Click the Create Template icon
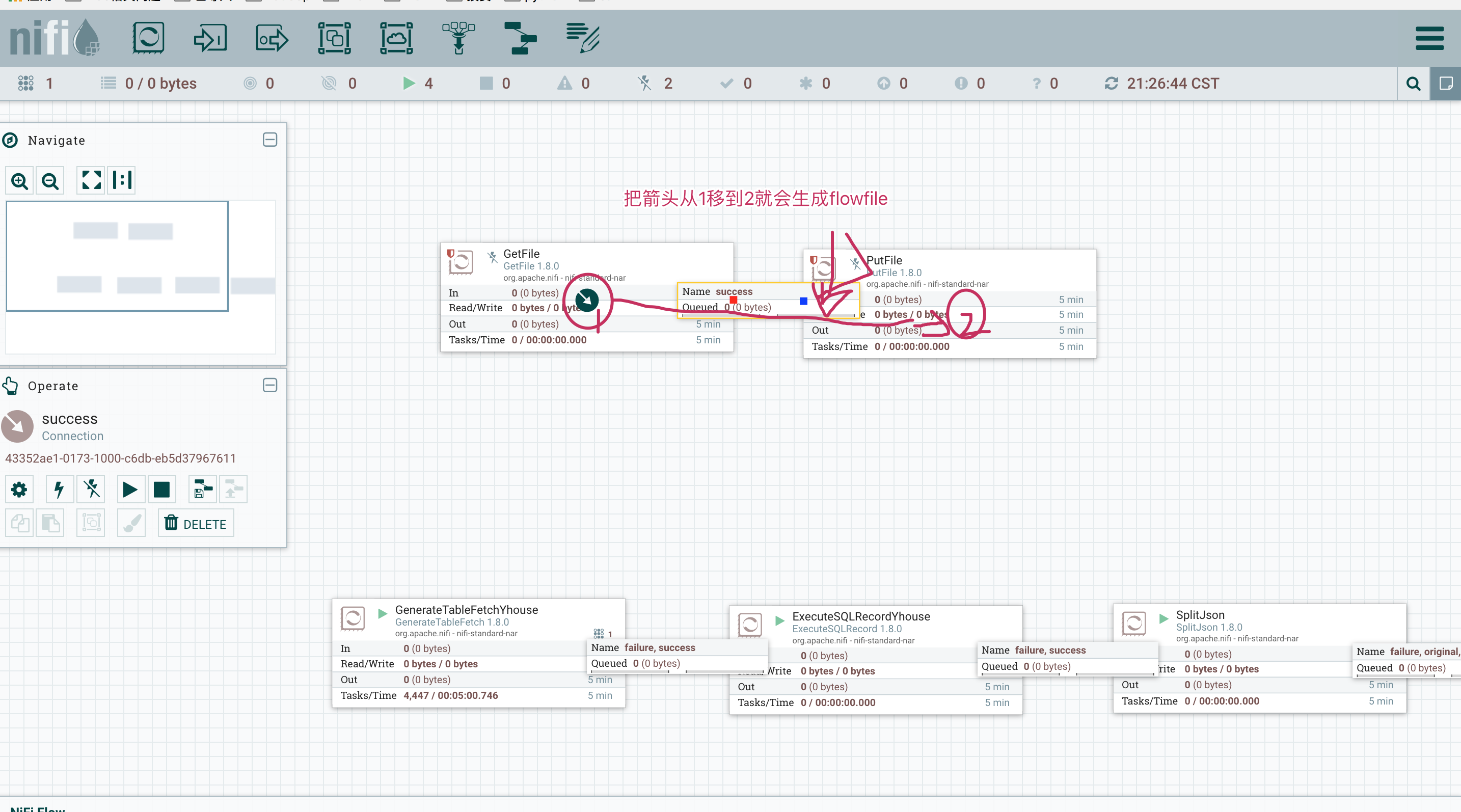1461x812 pixels. click(x=202, y=490)
